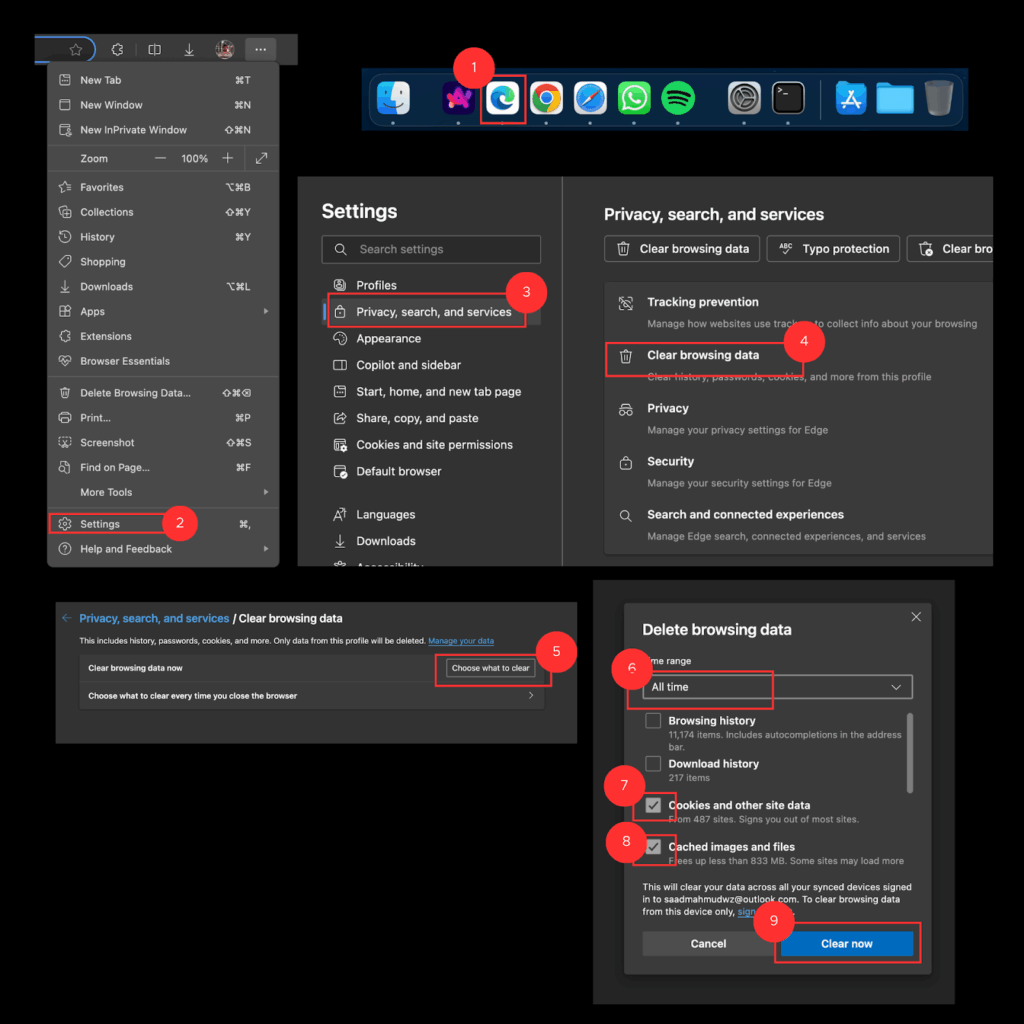Check the Download history checkbox

(652, 764)
